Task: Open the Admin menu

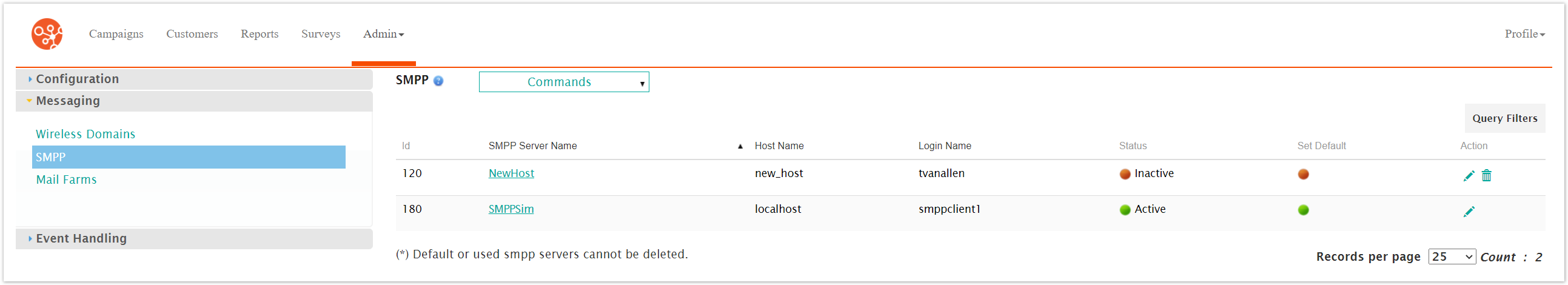Action: click(383, 34)
